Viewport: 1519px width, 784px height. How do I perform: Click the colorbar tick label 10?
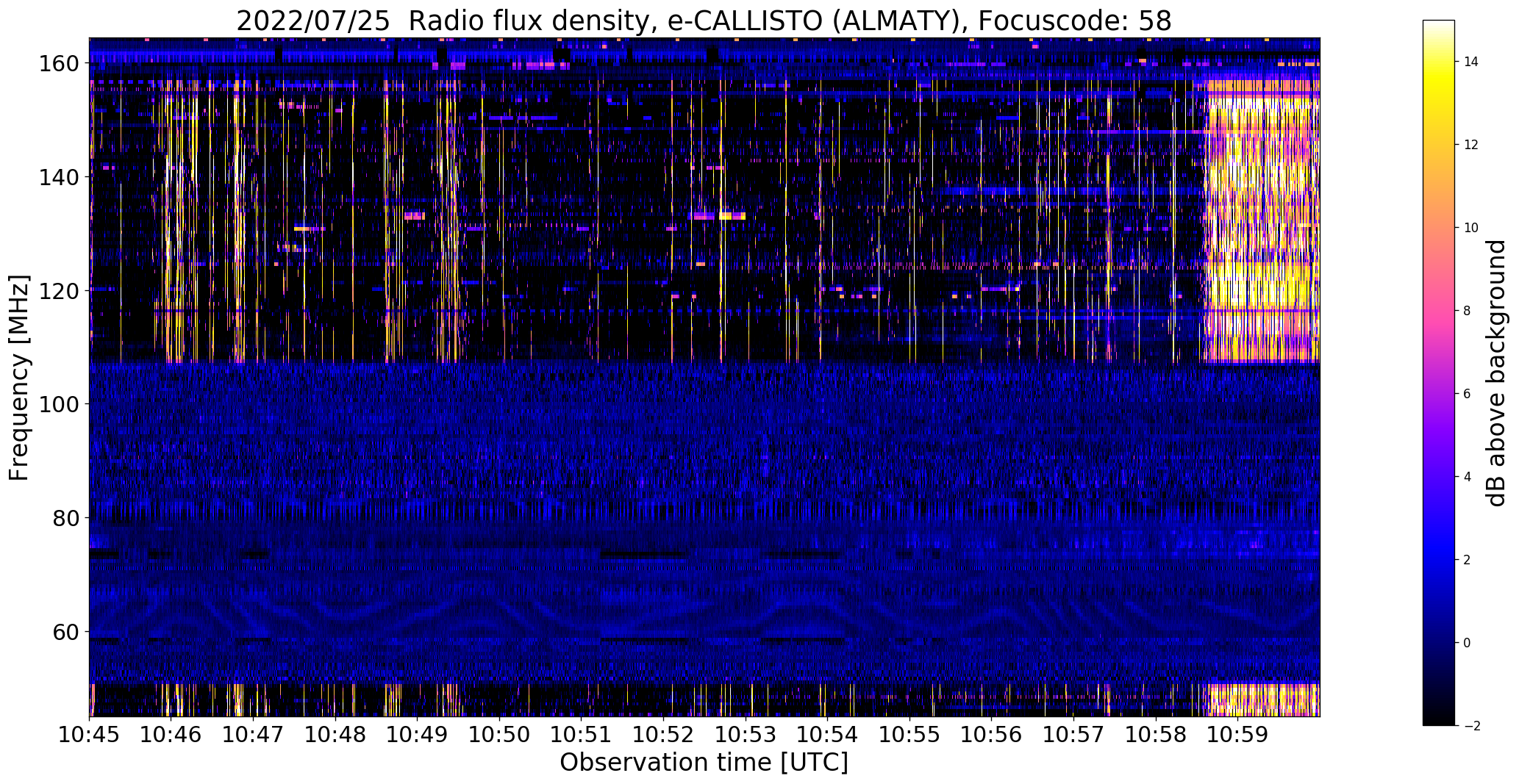point(1471,228)
